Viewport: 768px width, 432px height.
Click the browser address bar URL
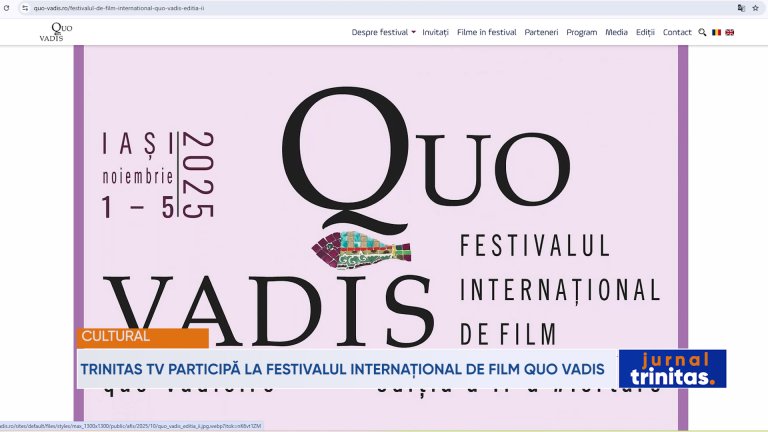(200, 7)
